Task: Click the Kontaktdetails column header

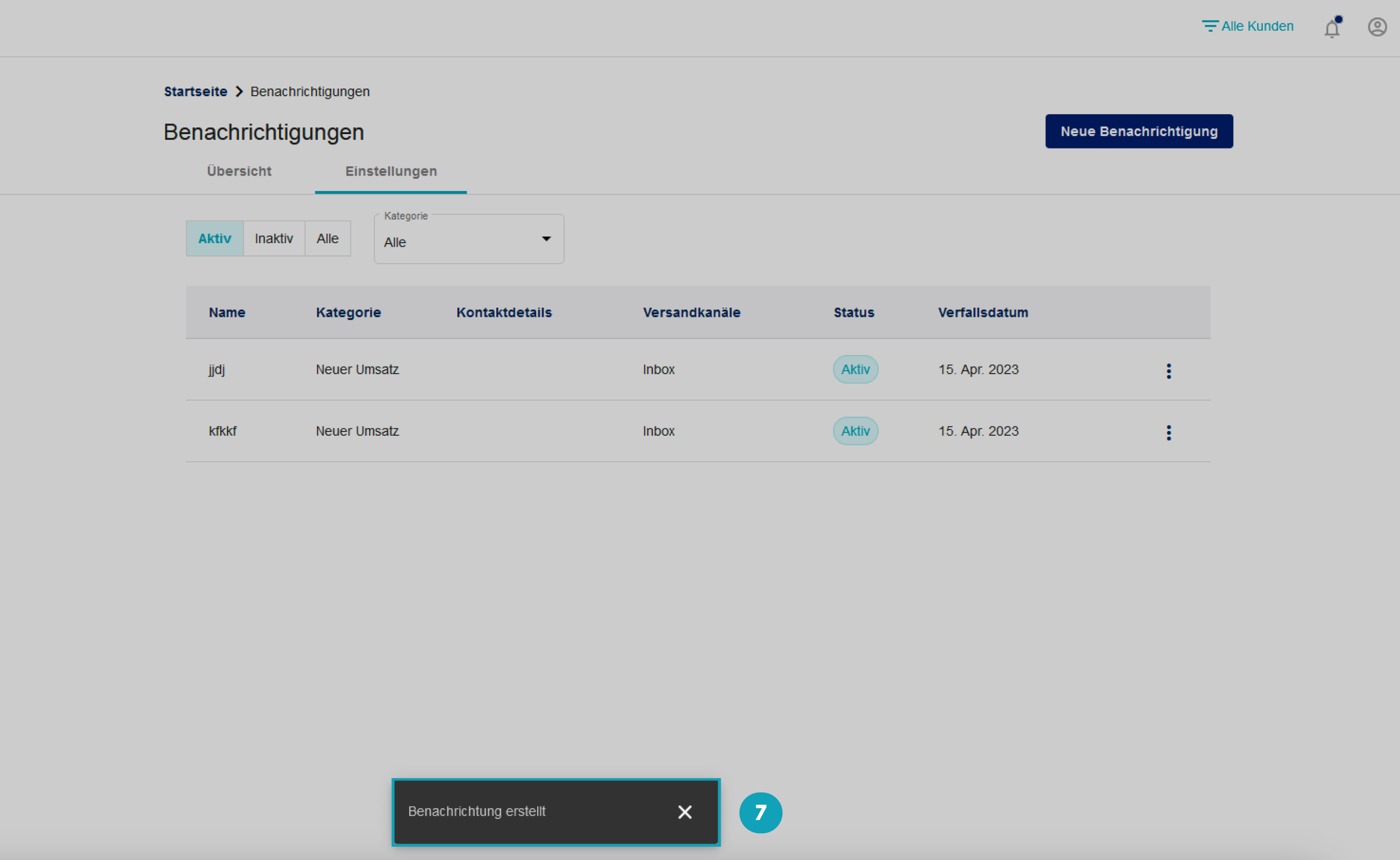Action: tap(504, 312)
